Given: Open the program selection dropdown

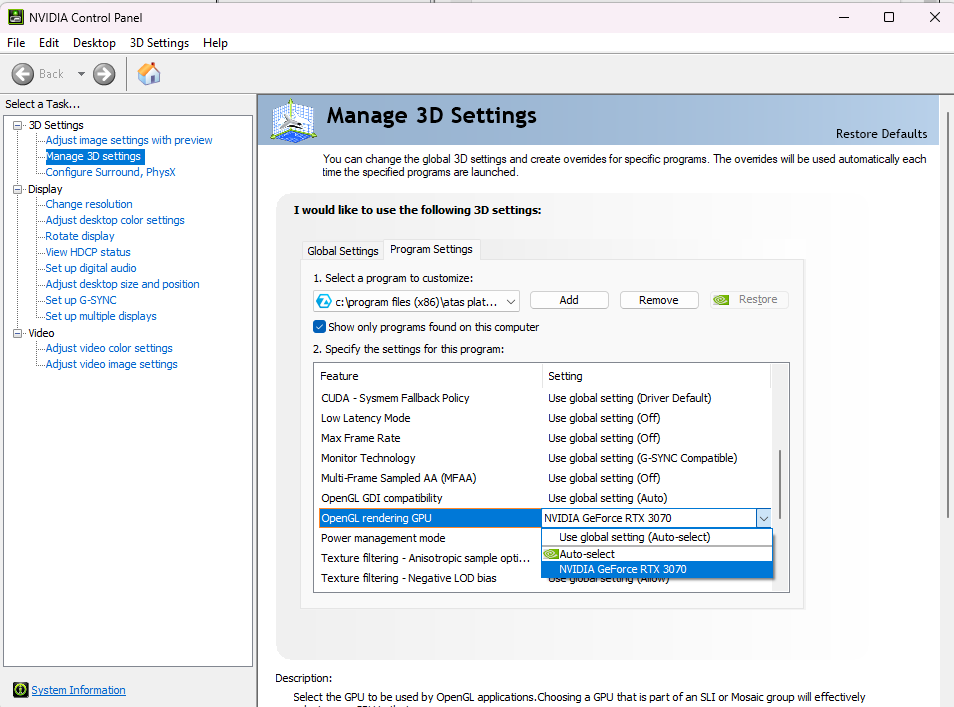Looking at the screenshot, I should pyautogui.click(x=511, y=301).
